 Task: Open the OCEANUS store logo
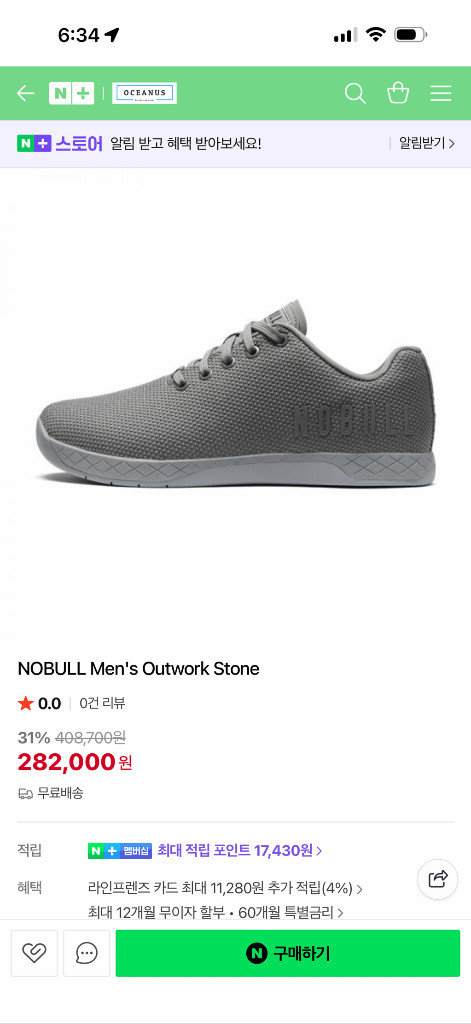(144, 93)
